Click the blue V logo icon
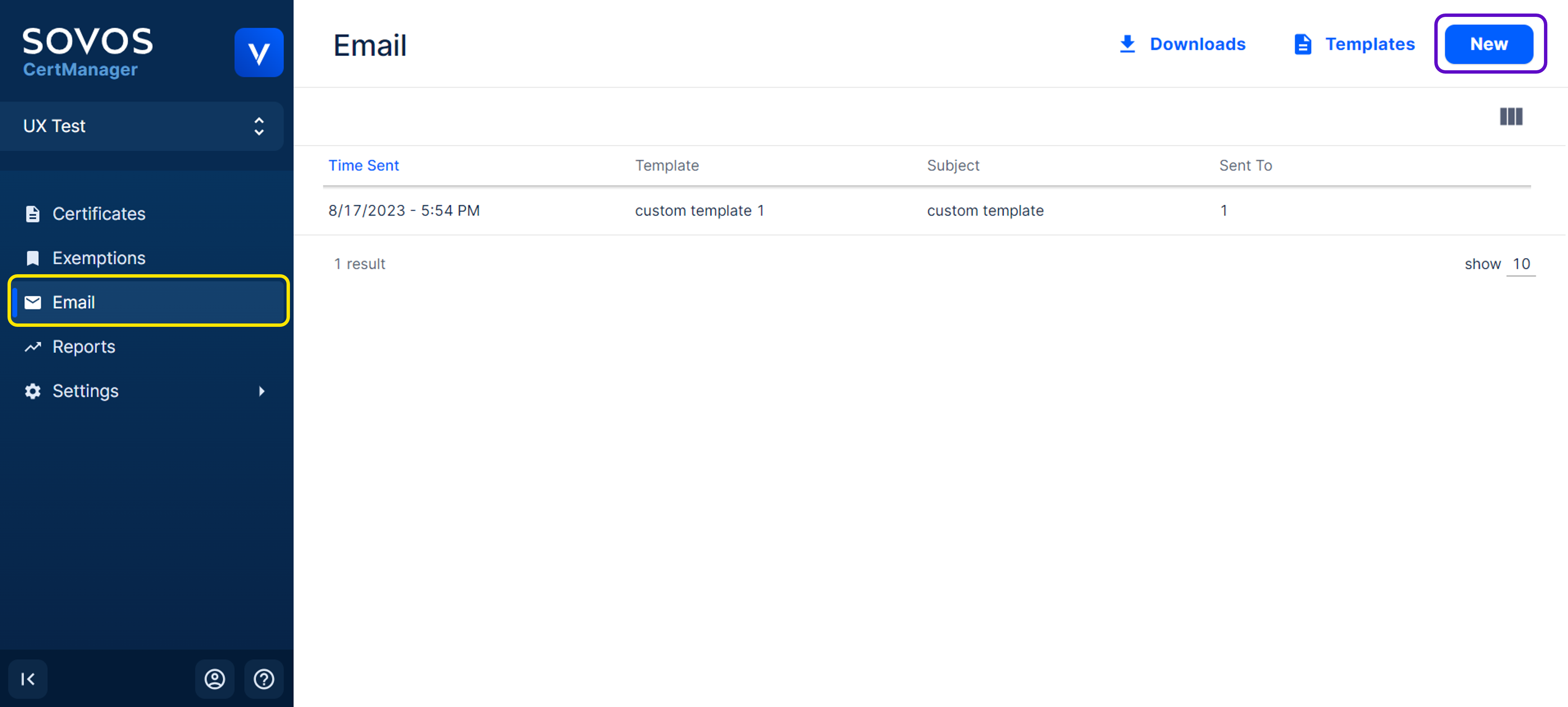Screen dimensions: 1568x707 (x=259, y=52)
